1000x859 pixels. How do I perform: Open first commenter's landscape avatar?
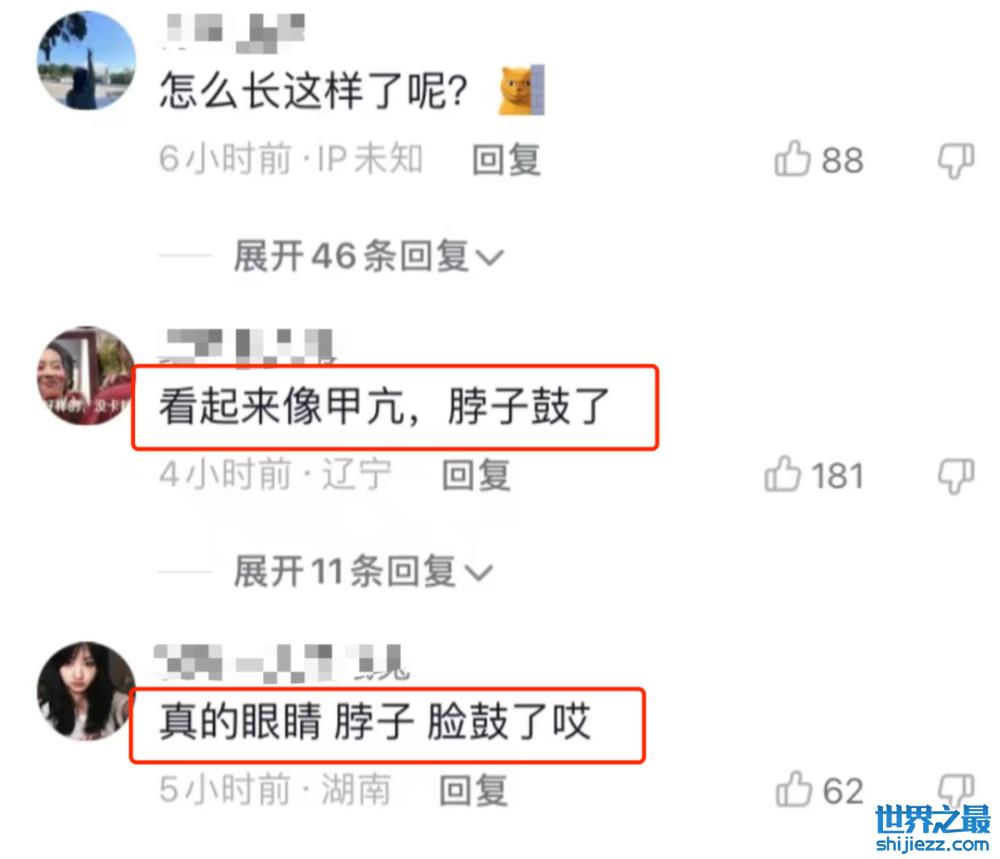(87, 61)
